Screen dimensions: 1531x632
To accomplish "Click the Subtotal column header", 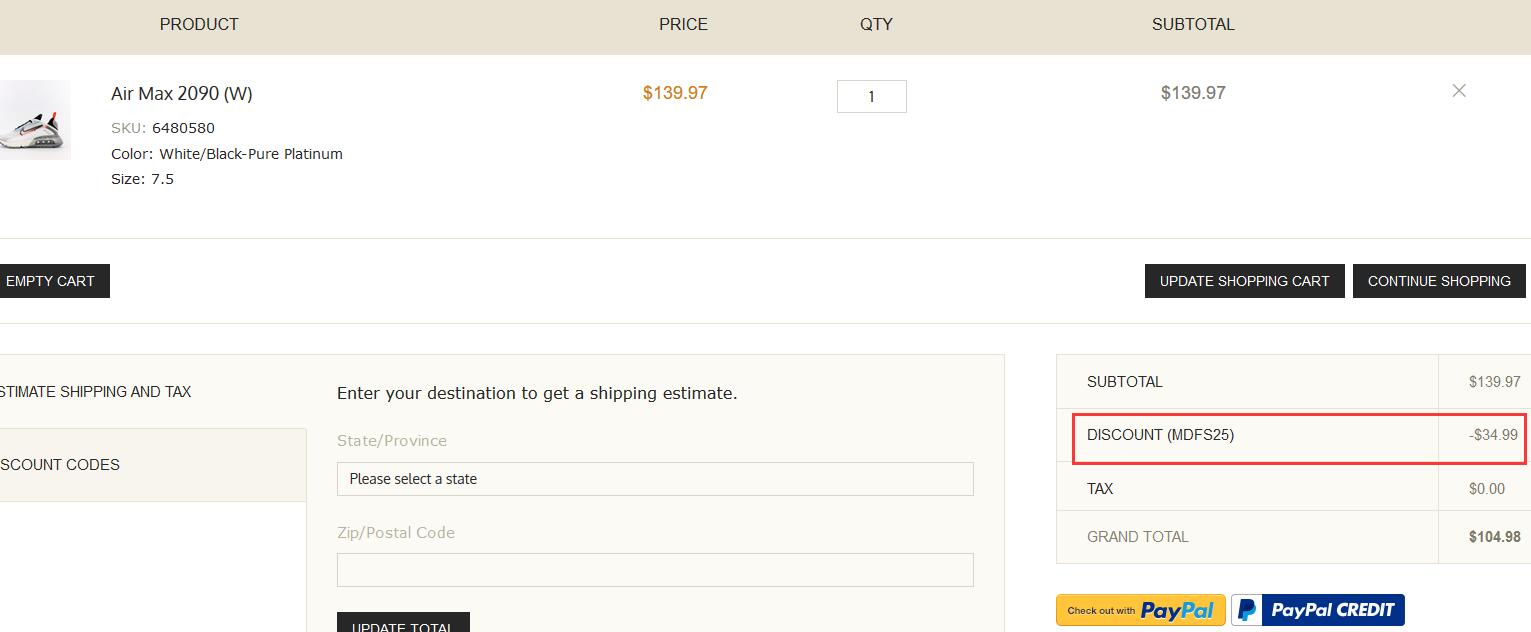I will [x=1193, y=24].
